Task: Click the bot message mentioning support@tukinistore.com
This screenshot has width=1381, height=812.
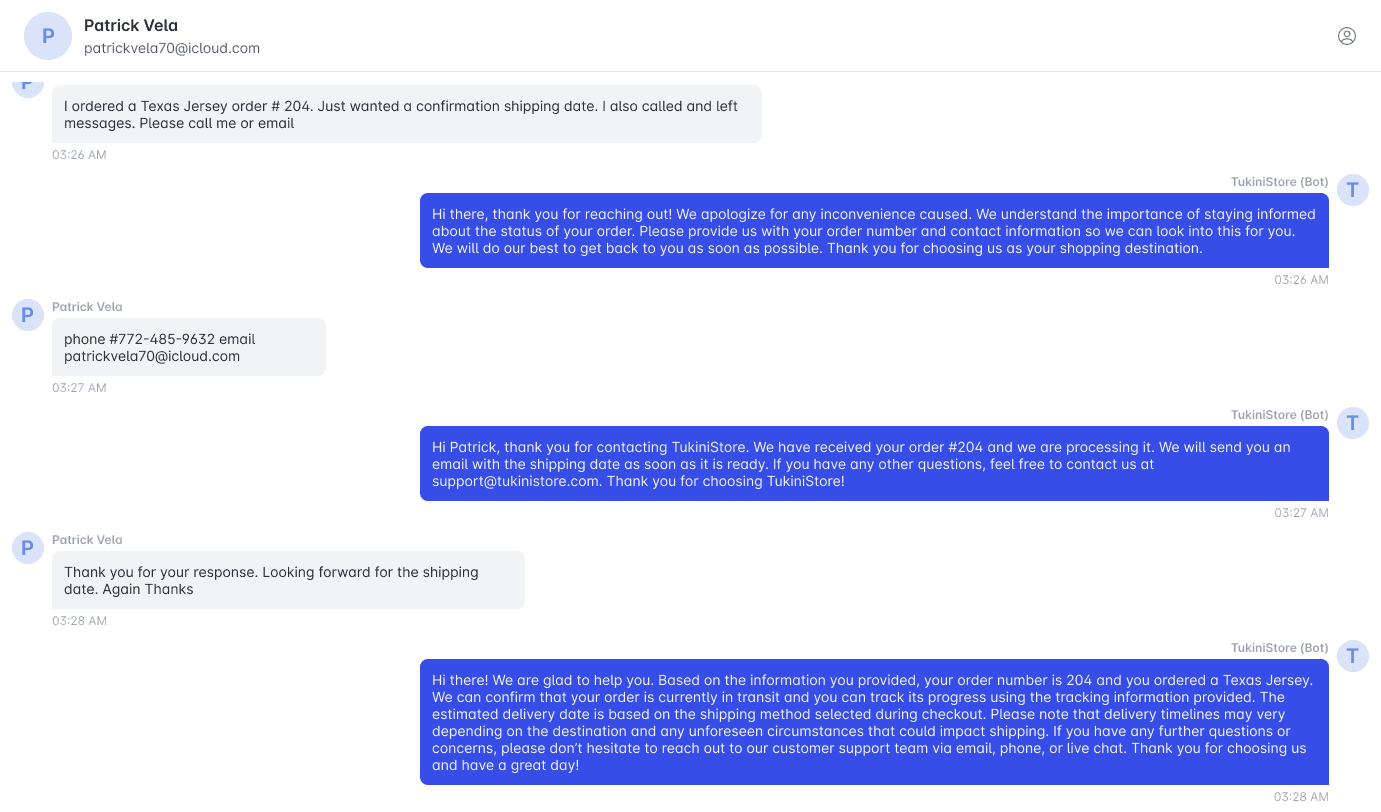Action: tap(874, 464)
